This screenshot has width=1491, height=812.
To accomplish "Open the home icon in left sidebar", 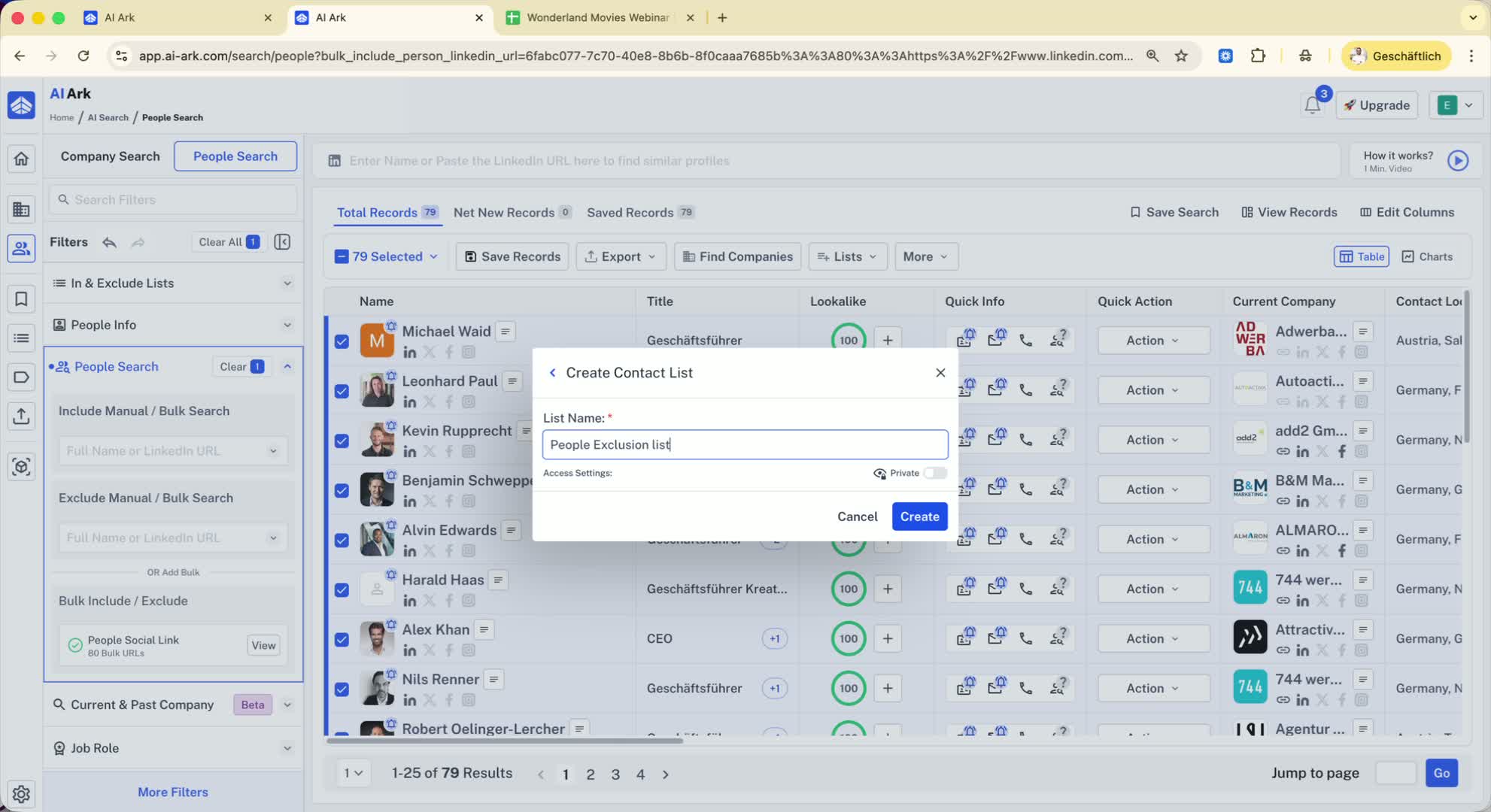I will [21, 159].
